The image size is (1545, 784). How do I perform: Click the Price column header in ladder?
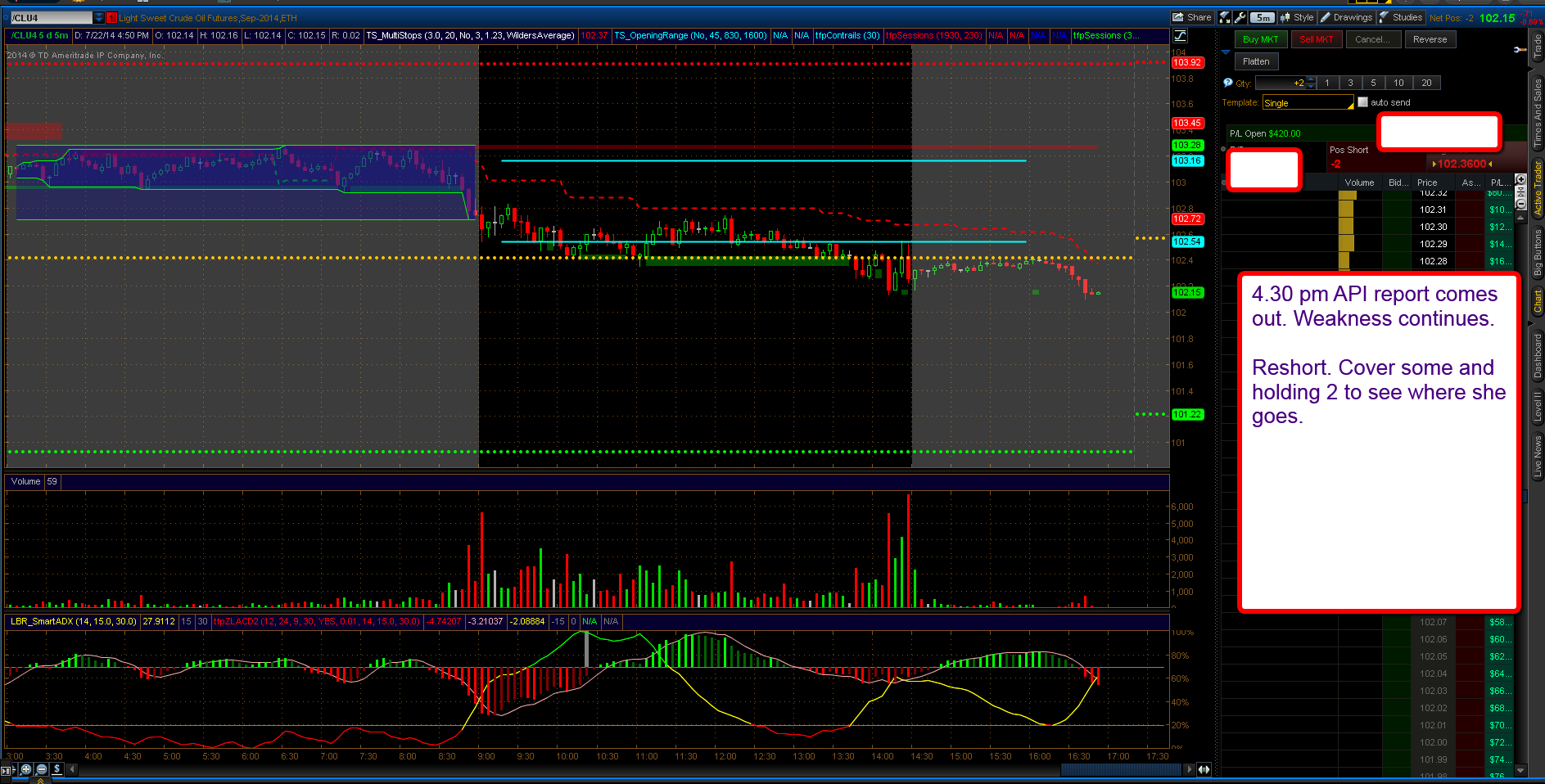pos(1427,182)
